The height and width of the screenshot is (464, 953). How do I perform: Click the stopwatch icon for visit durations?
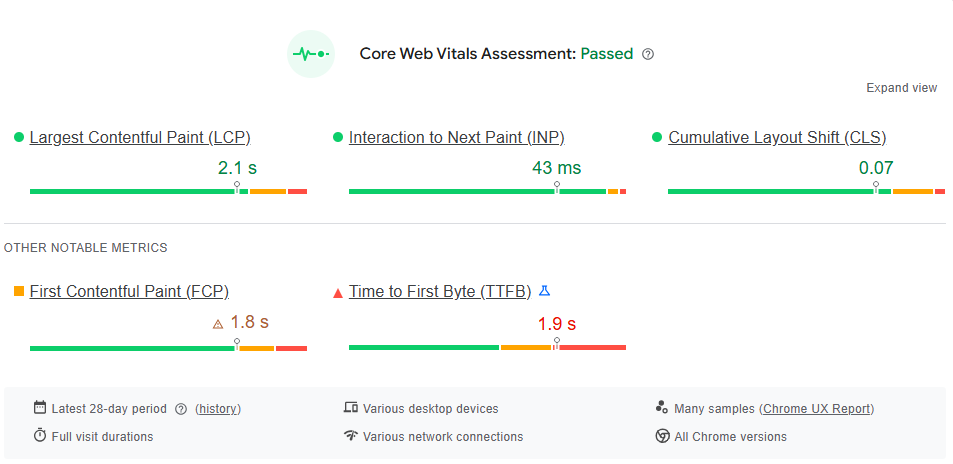pos(40,436)
